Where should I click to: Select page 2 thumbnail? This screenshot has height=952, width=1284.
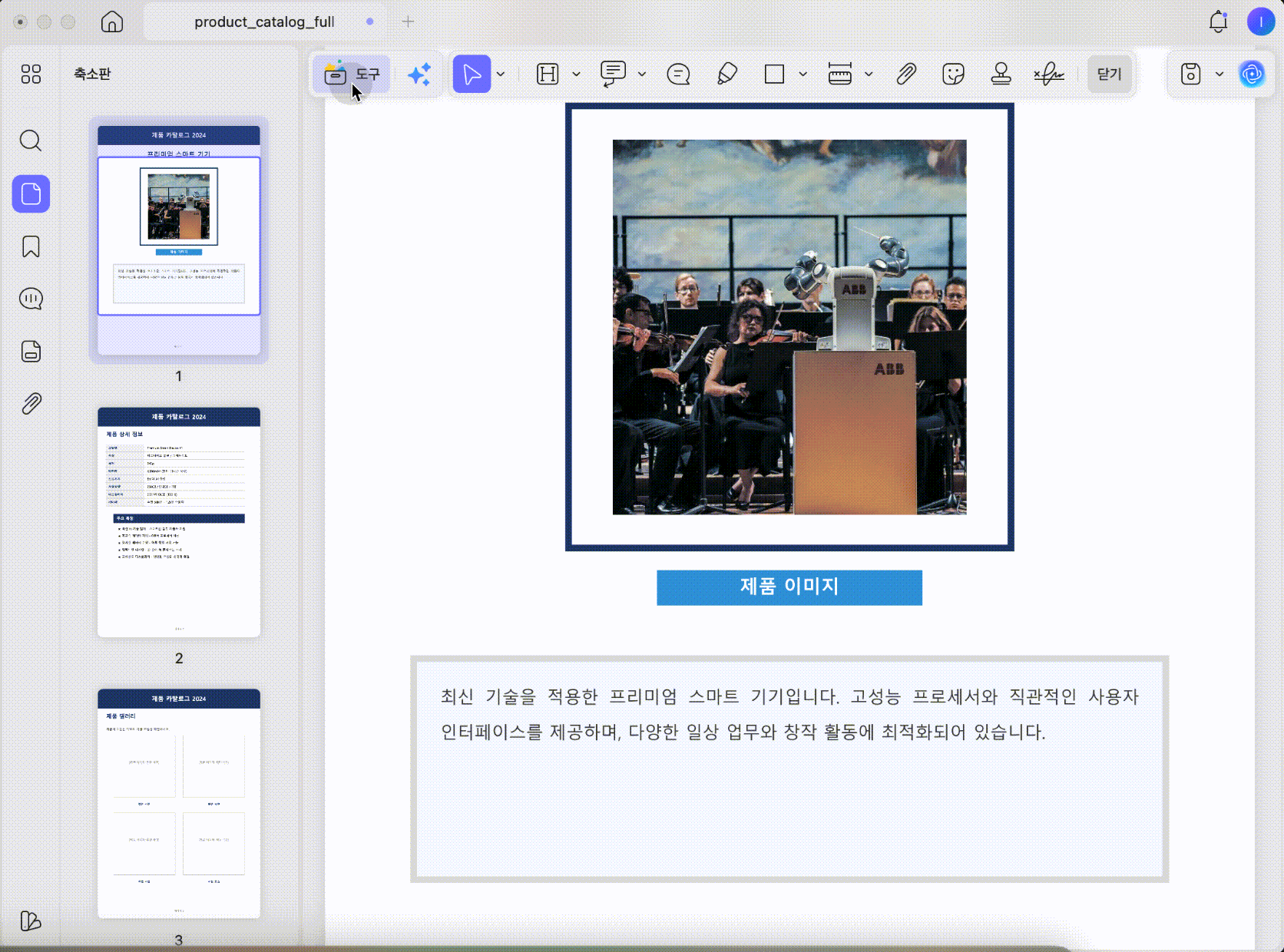(x=179, y=522)
